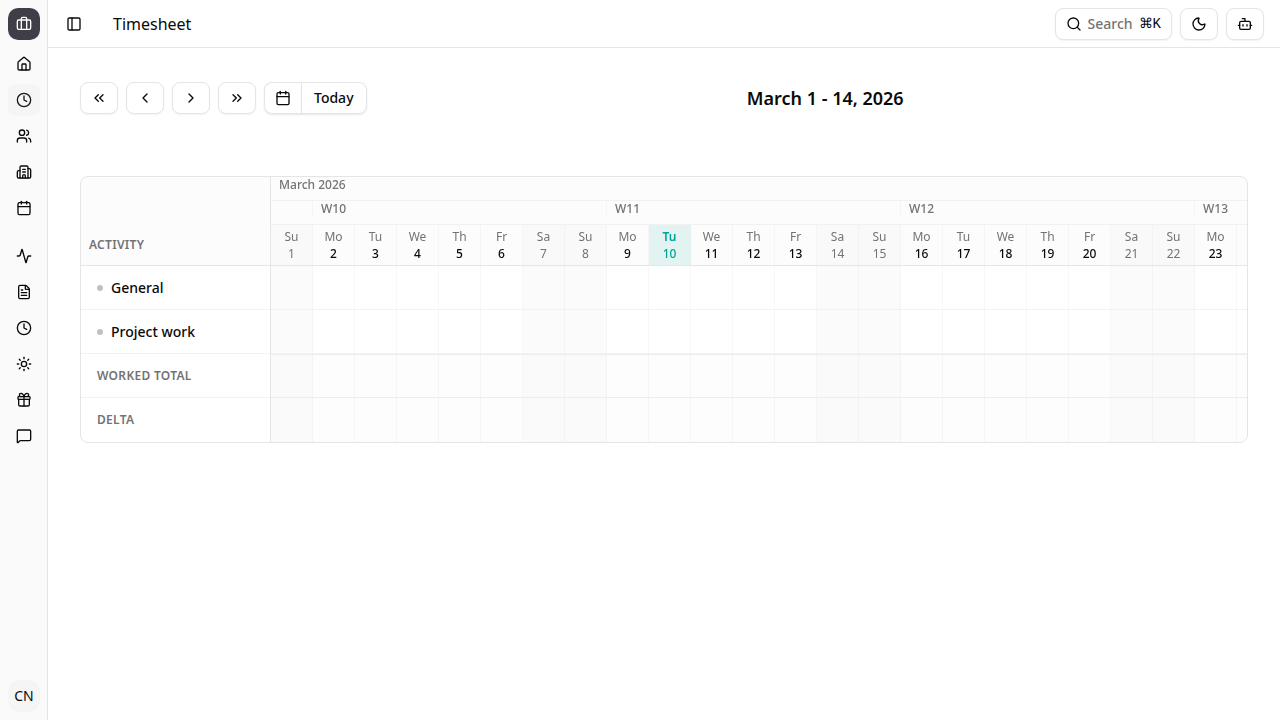Open the date picker calendar dropdown
This screenshot has height=720, width=1280.
283,98
